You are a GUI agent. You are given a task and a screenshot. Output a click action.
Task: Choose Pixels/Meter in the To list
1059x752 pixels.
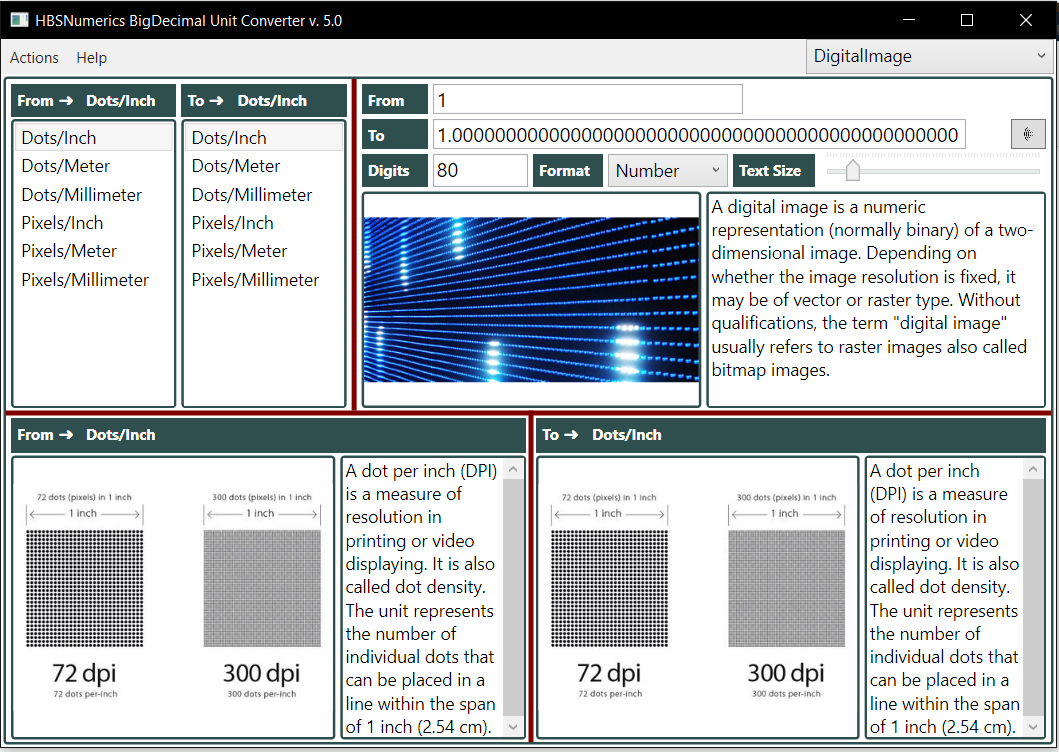tap(240, 251)
